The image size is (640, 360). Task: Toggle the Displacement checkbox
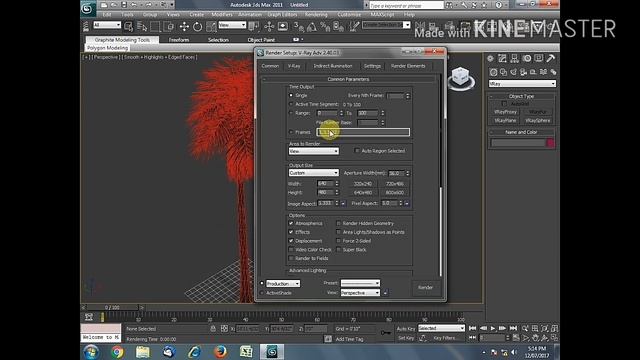[291, 241]
